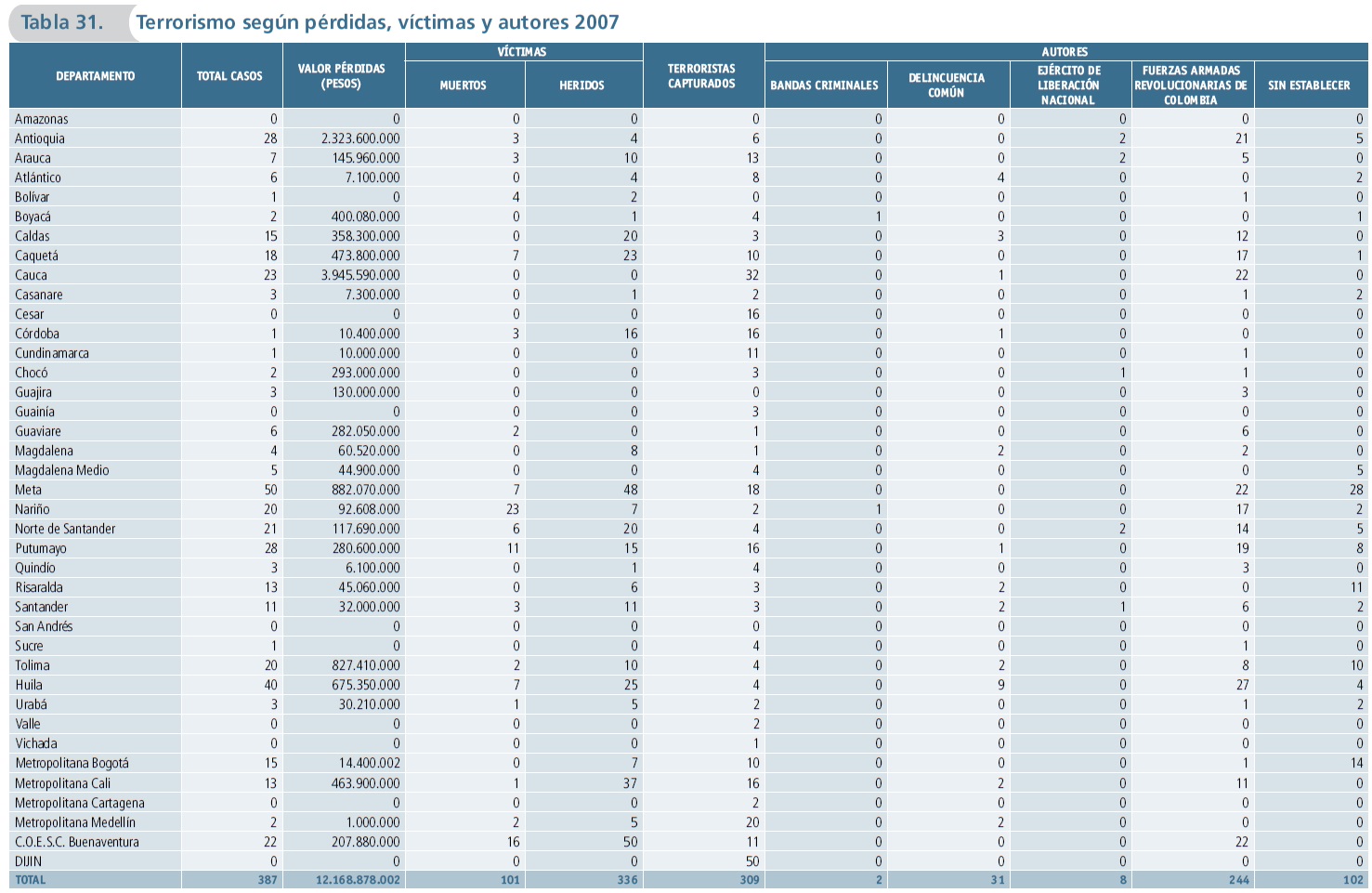Select the Metropolitana Bogotá row label
Image resolution: width=1372 pixels, height=893 pixels.
72,763
